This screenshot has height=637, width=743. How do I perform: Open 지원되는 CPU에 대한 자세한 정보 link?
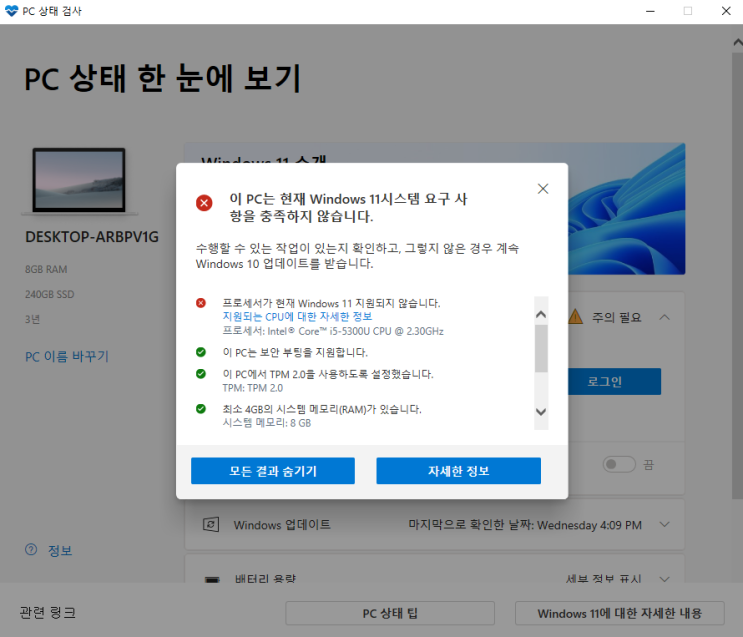click(297, 317)
